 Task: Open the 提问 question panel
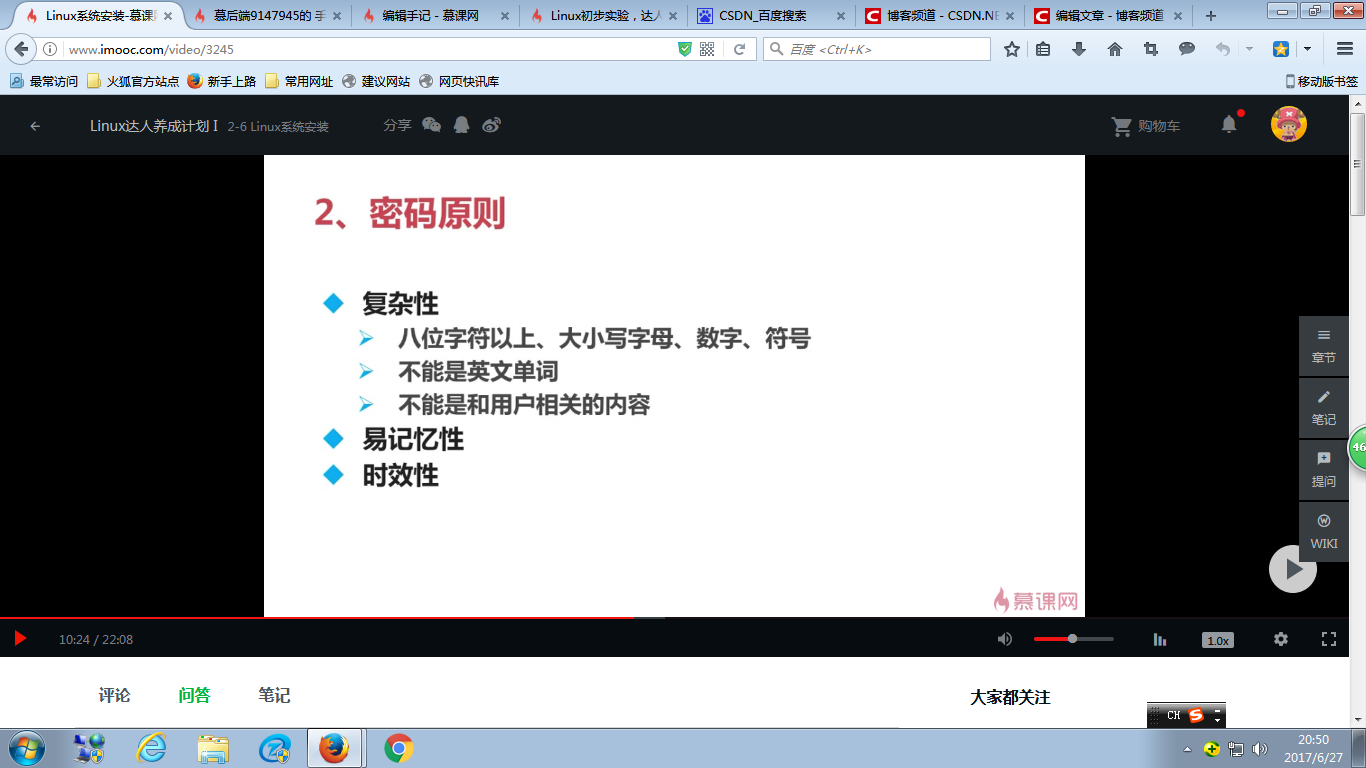(x=1324, y=470)
